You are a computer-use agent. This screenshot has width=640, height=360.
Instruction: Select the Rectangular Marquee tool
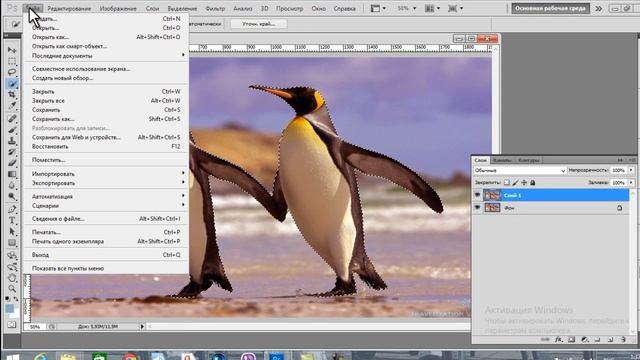click(12, 61)
